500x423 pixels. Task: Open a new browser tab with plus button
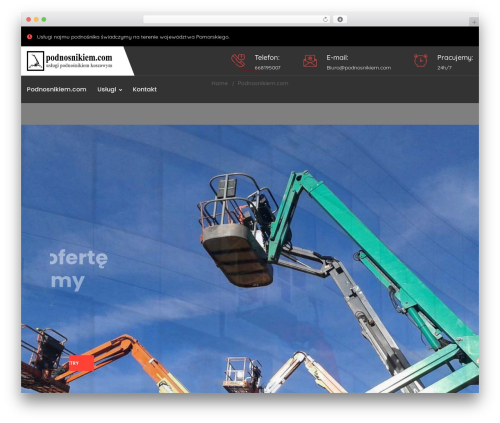pos(474,22)
